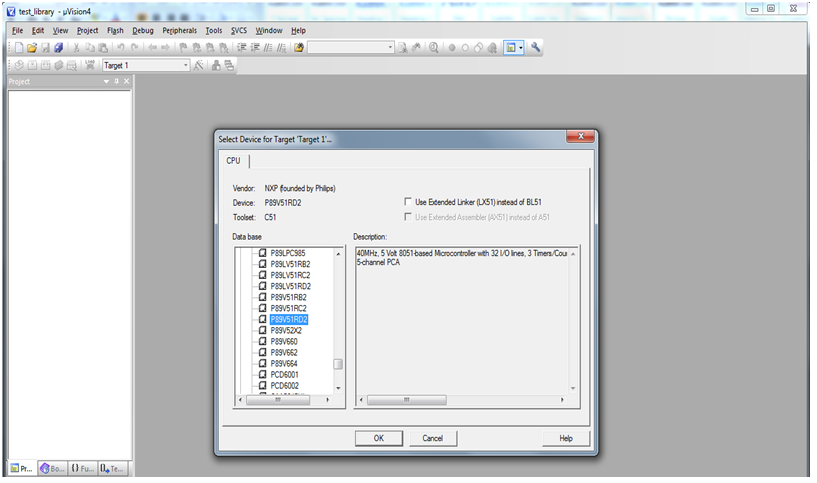This screenshot has height=483, width=817.
Task: Click the Translate file icon in build toolbar
Action: 19,65
